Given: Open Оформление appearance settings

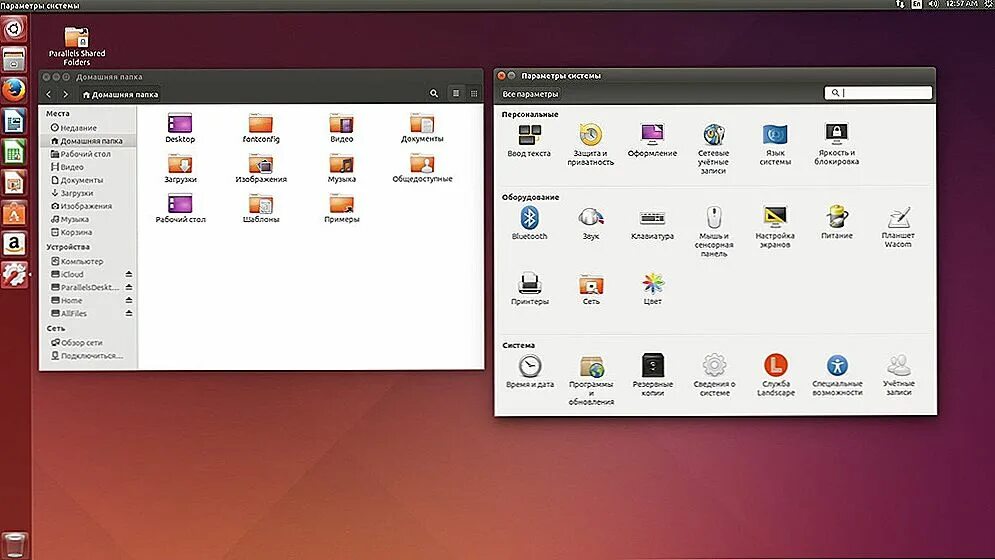Looking at the screenshot, I should 652,140.
